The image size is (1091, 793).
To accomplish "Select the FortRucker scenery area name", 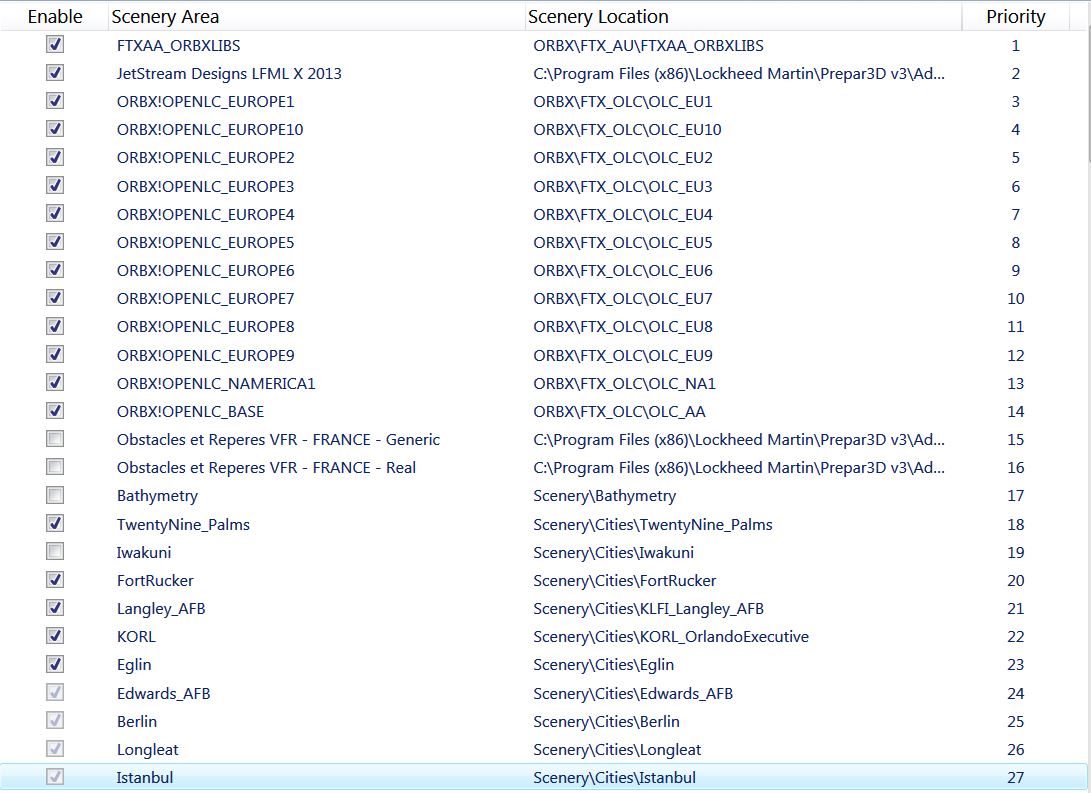I will tap(155, 580).
